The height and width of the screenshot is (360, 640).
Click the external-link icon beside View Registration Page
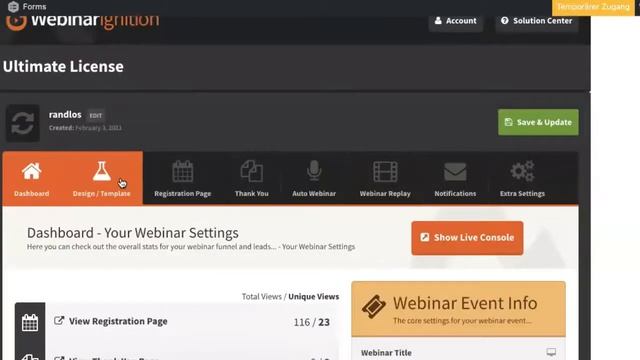59,321
